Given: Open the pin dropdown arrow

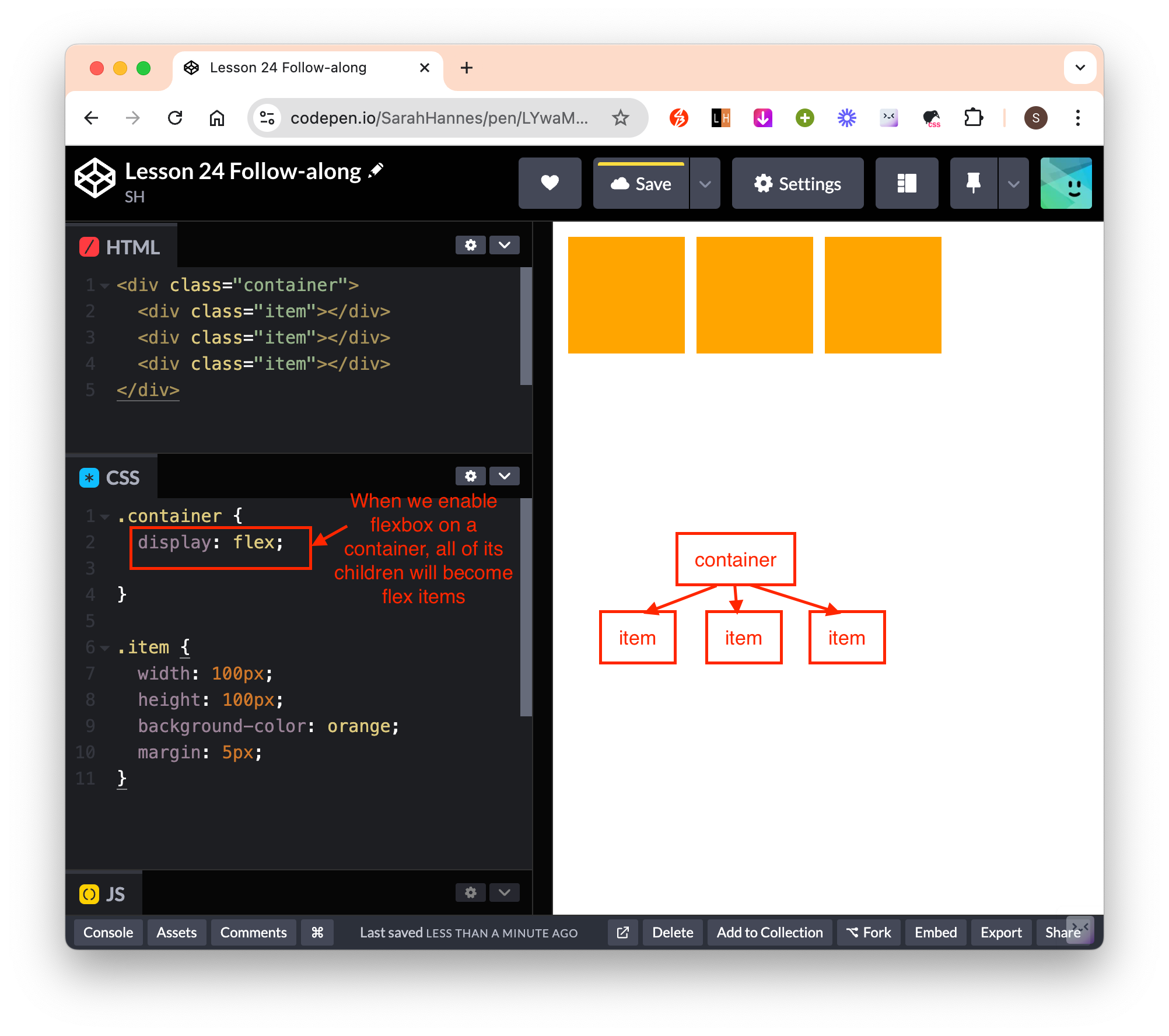Looking at the screenshot, I should [x=1014, y=183].
